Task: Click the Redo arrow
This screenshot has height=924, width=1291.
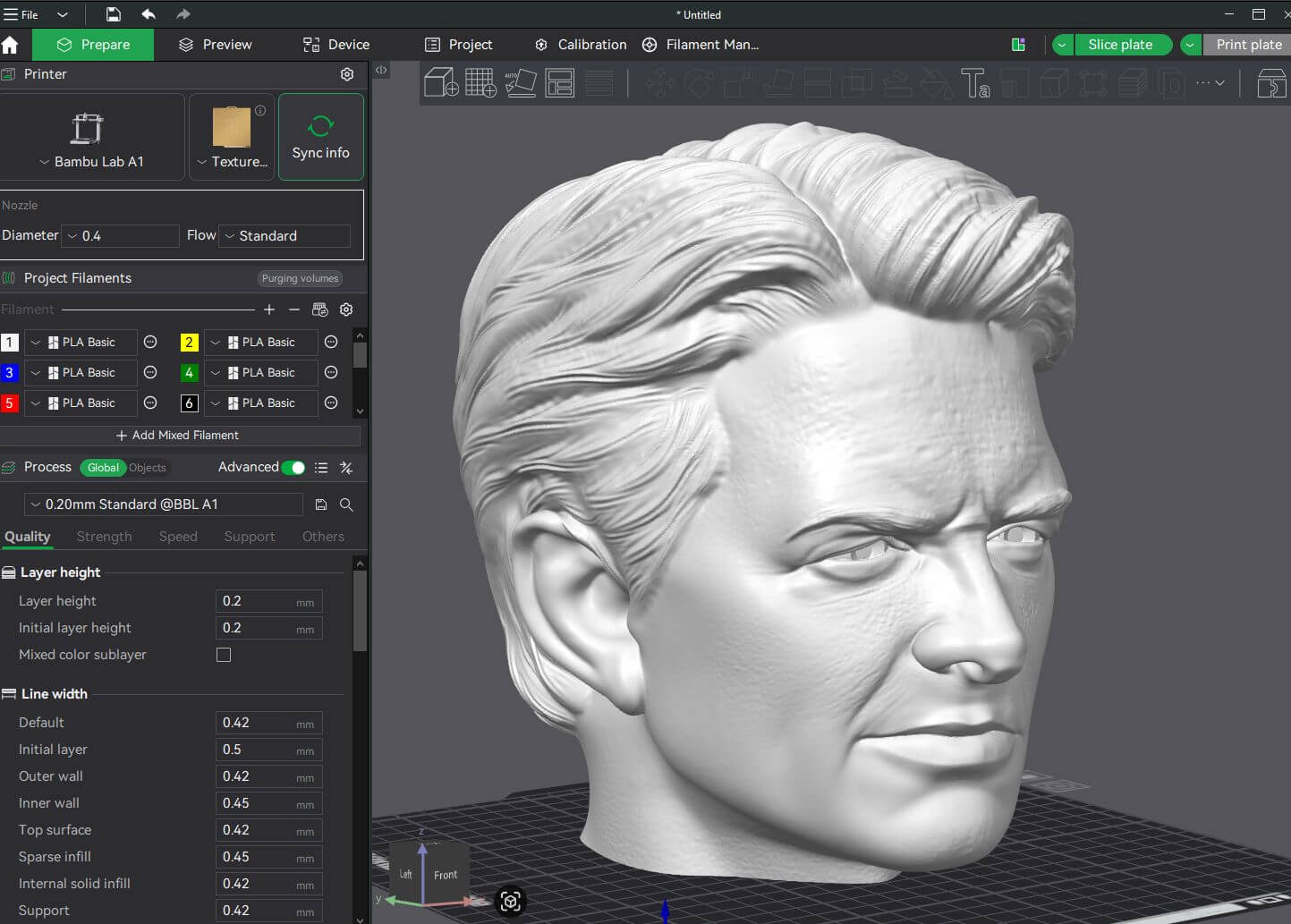Action: (x=183, y=14)
